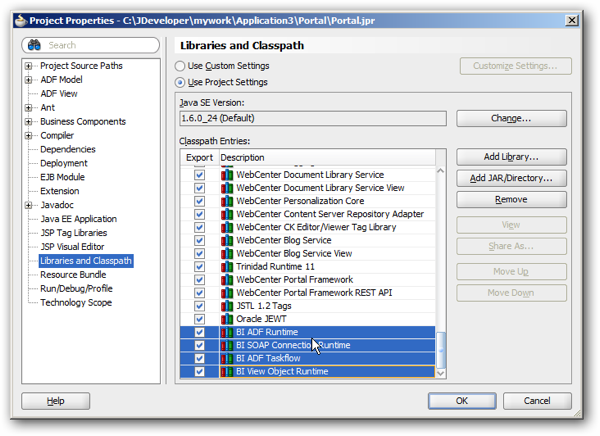Select Libraries and Classpath category
This screenshot has height=436, width=600.
tap(86, 261)
